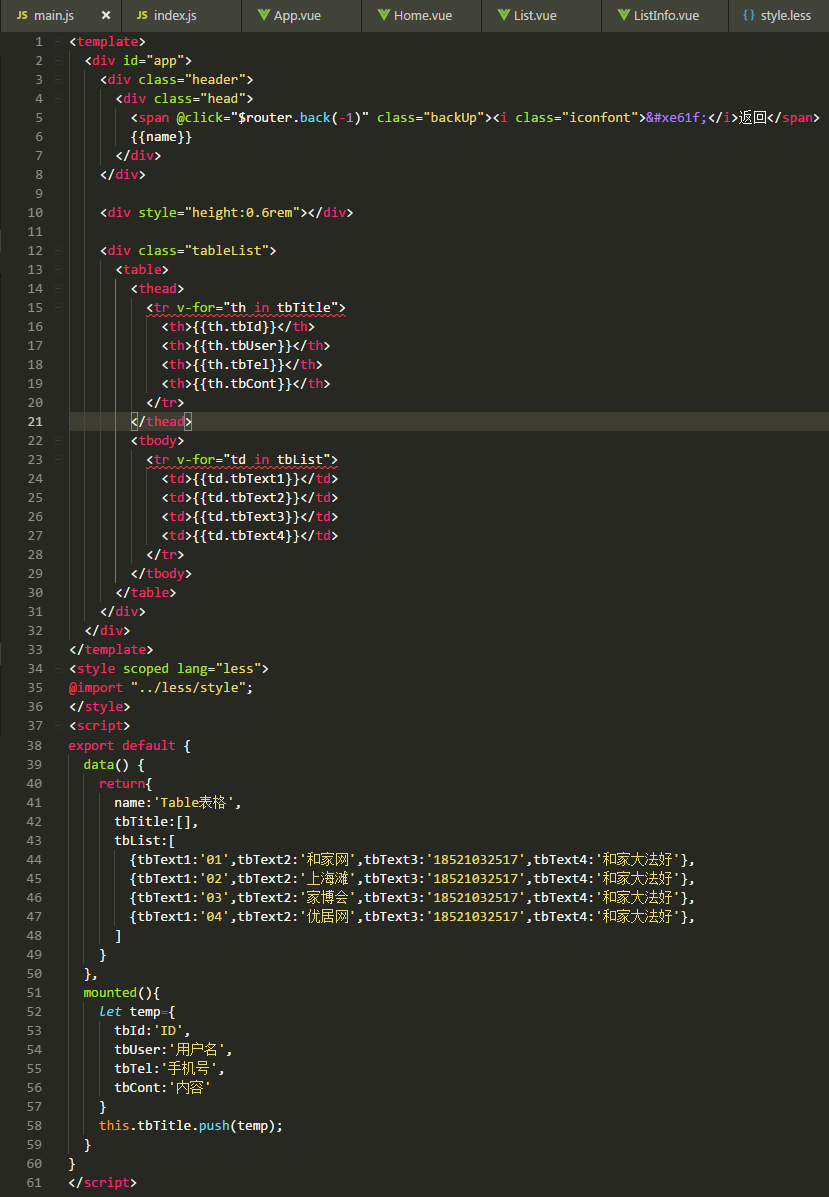The width and height of the screenshot is (829, 1197).
Task: Collapse the thead block on line 14
Action: click(x=58, y=289)
